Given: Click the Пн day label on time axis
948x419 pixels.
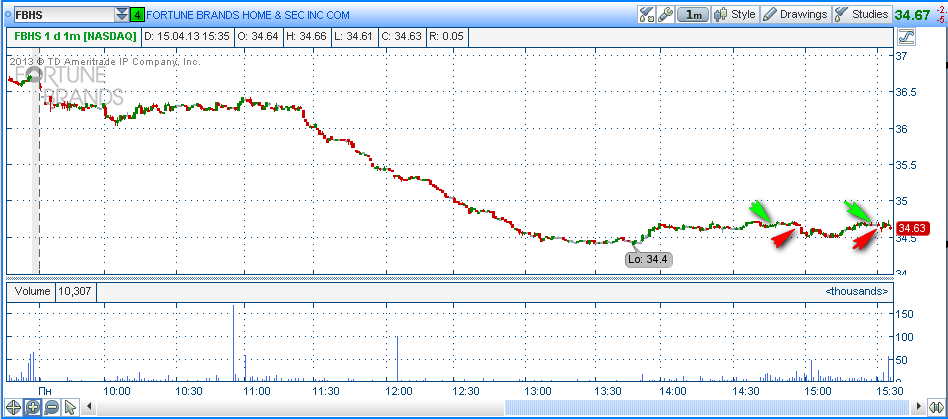Looking at the screenshot, I should click(x=45, y=392).
